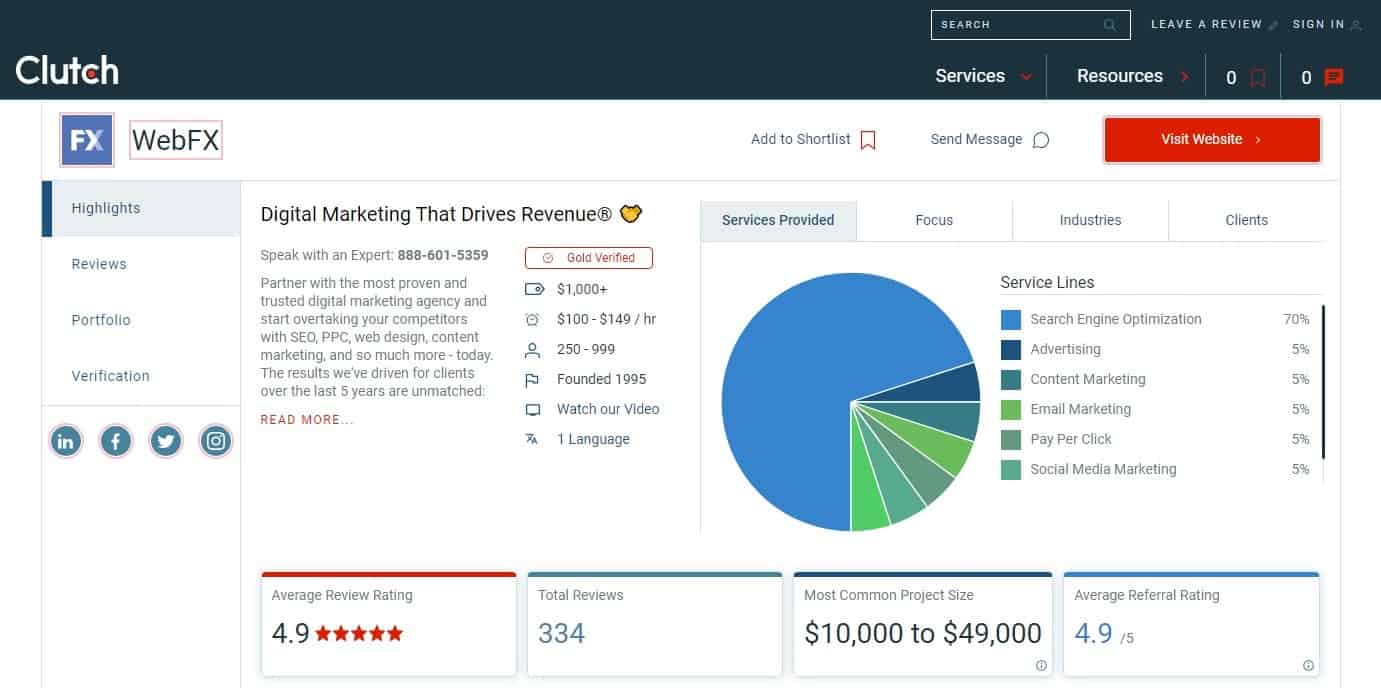Switch to the Focus tab
Image resolution: width=1381 pixels, height=688 pixels.
[934, 220]
